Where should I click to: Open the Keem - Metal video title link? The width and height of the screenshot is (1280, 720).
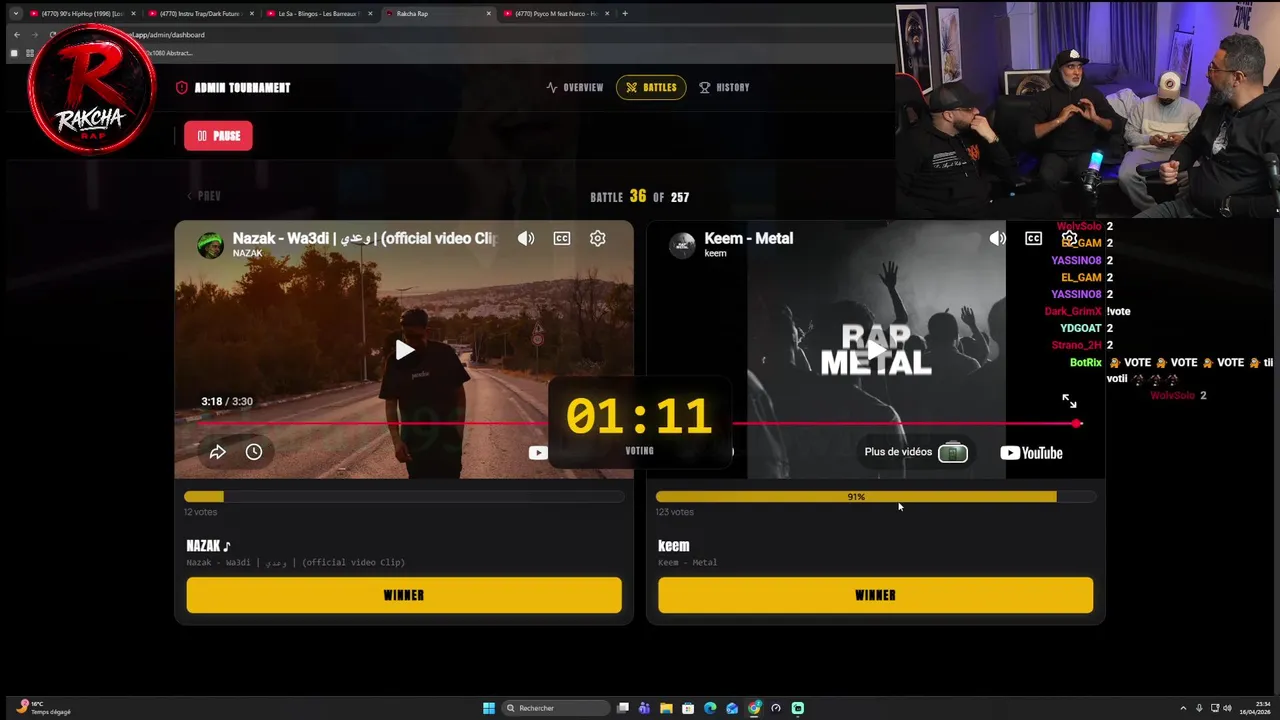748,238
